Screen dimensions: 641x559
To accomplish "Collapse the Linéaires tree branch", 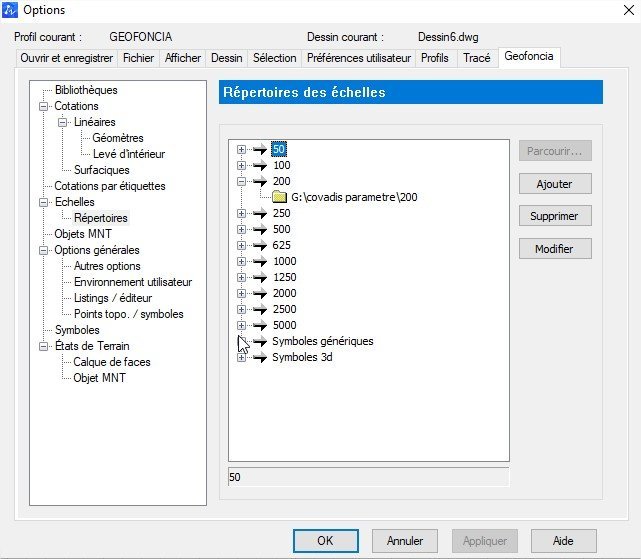I will click(x=63, y=122).
